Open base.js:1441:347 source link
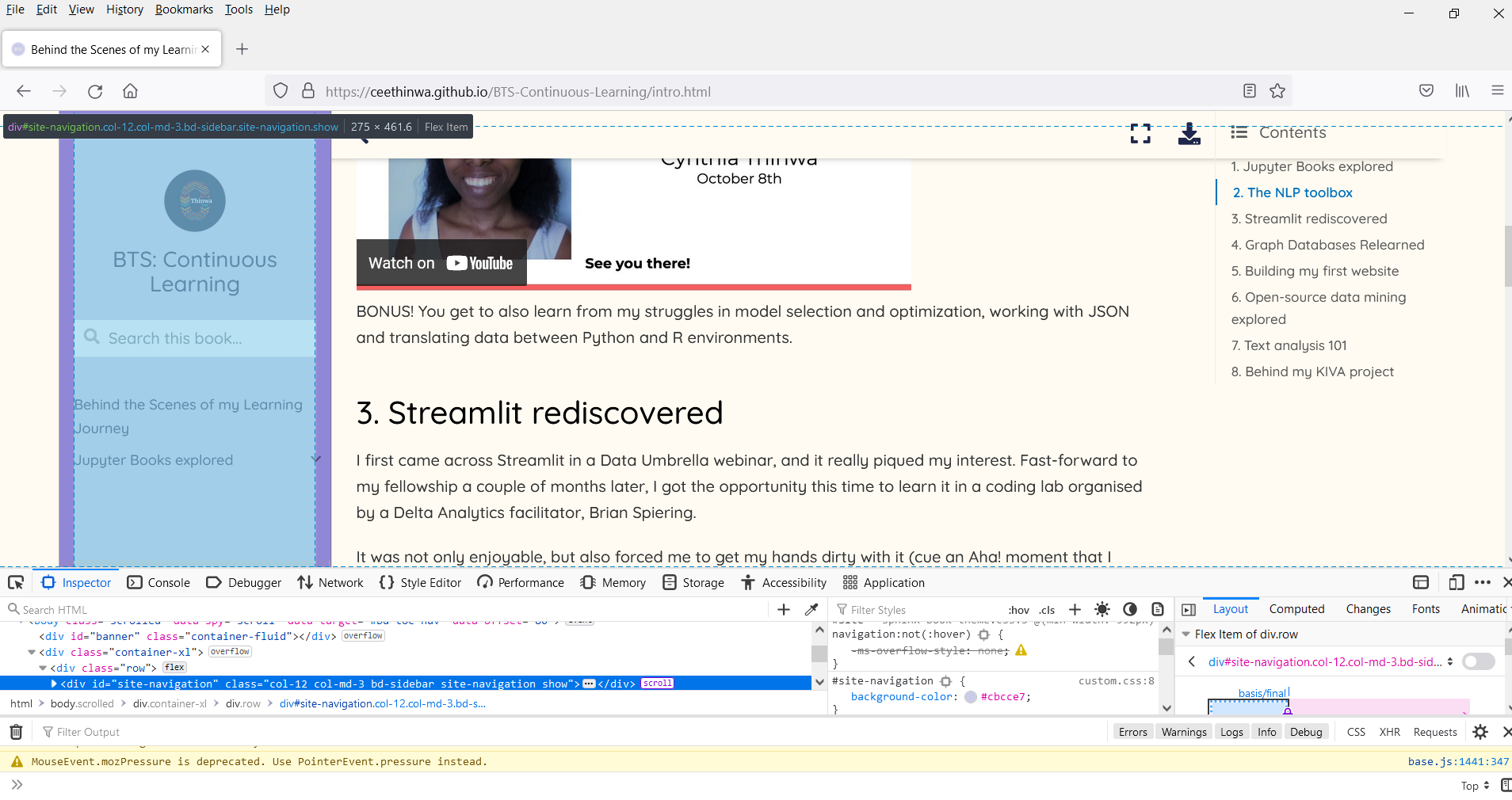This screenshot has width=1512, height=800. [x=1458, y=762]
